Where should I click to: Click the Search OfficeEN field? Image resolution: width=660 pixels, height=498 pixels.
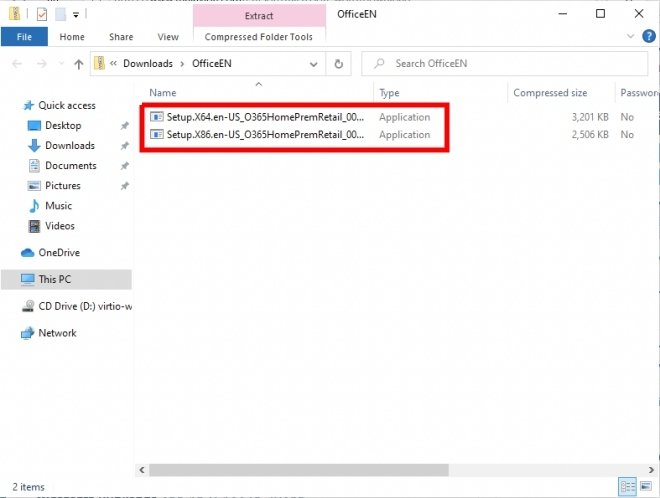(504, 64)
